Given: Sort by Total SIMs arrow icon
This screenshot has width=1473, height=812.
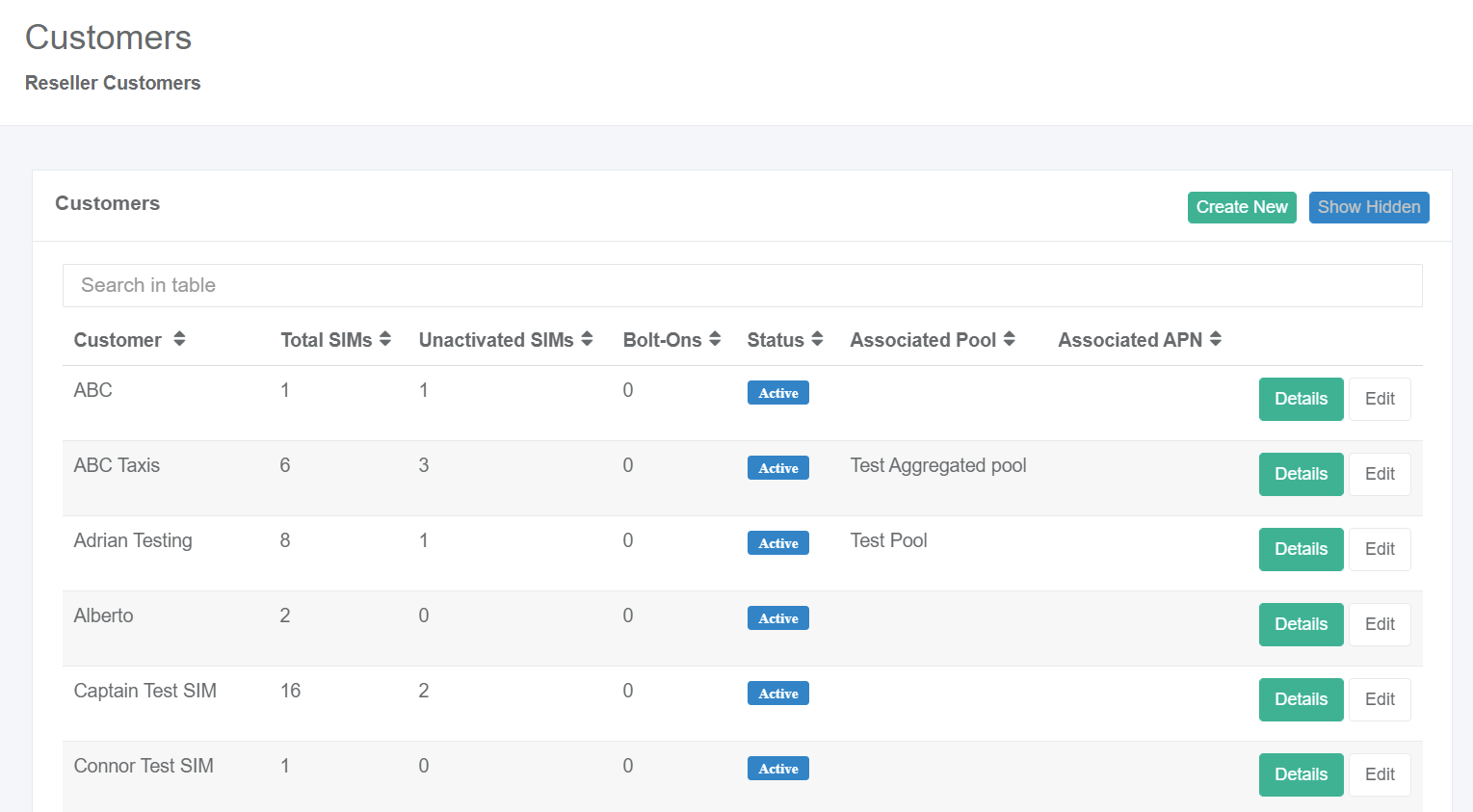Looking at the screenshot, I should tap(385, 339).
